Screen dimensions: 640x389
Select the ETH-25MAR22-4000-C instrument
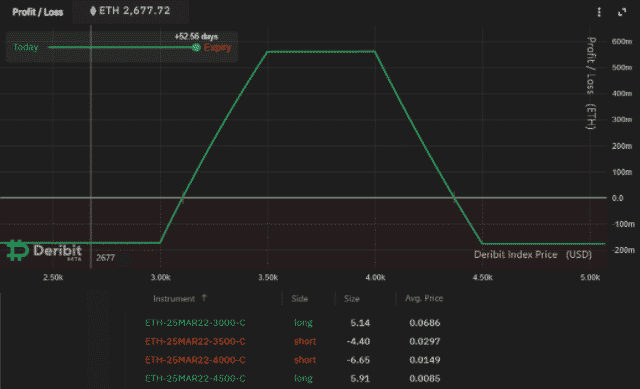coord(195,360)
